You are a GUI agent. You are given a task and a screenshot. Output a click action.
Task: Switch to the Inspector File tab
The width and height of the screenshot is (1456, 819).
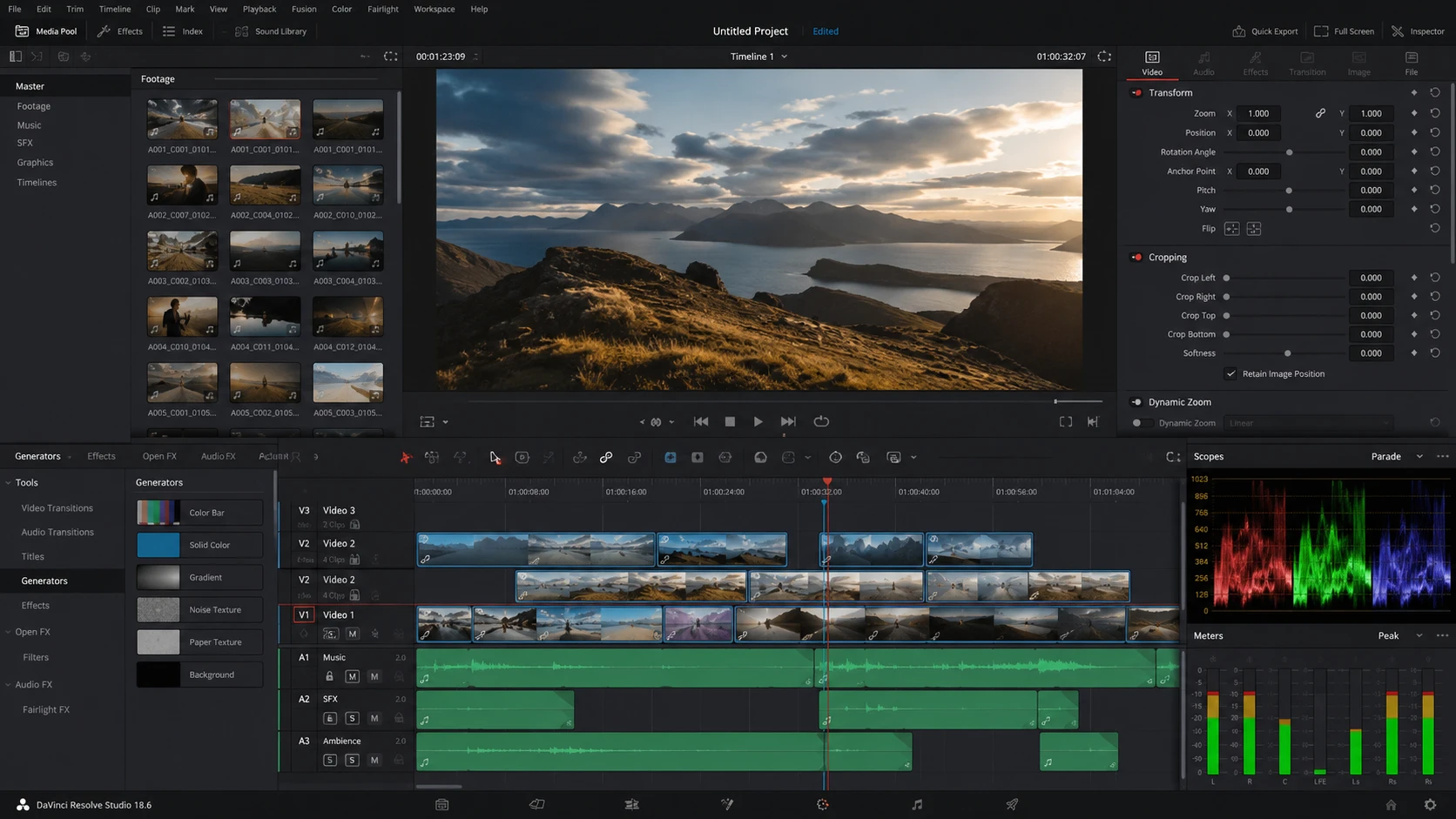click(1412, 63)
